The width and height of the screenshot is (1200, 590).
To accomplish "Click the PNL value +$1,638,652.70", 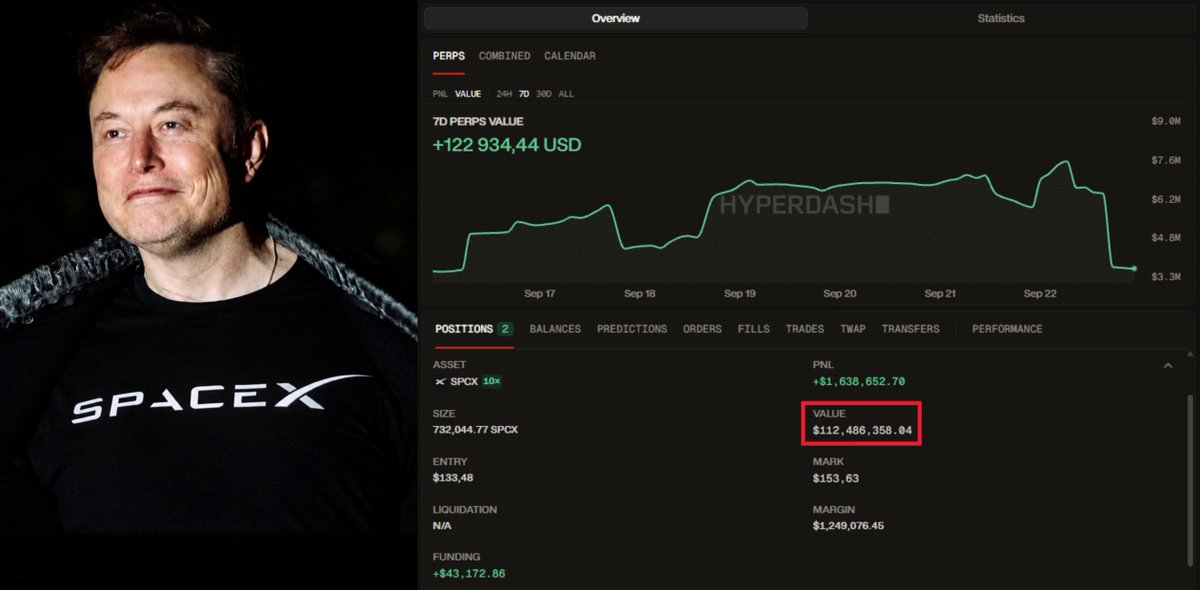I will pyautogui.click(x=859, y=382).
